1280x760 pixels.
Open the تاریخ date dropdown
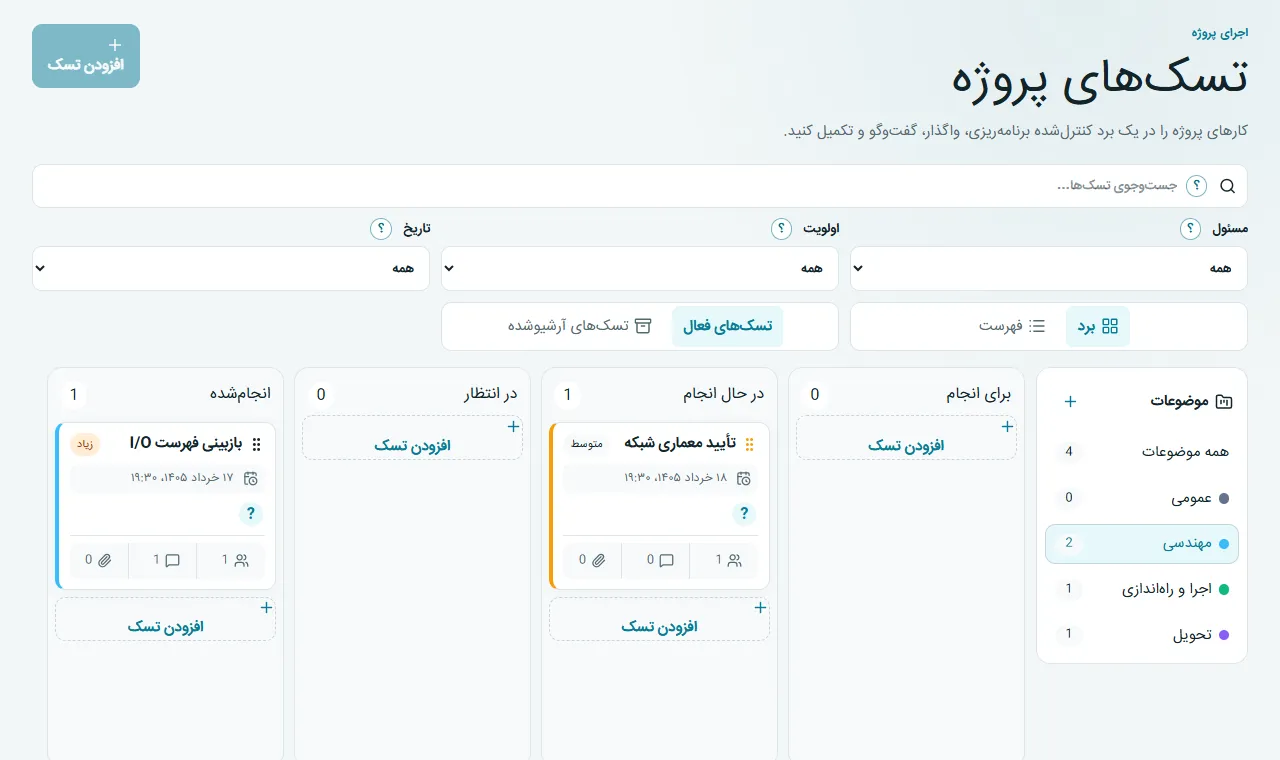pos(231,269)
